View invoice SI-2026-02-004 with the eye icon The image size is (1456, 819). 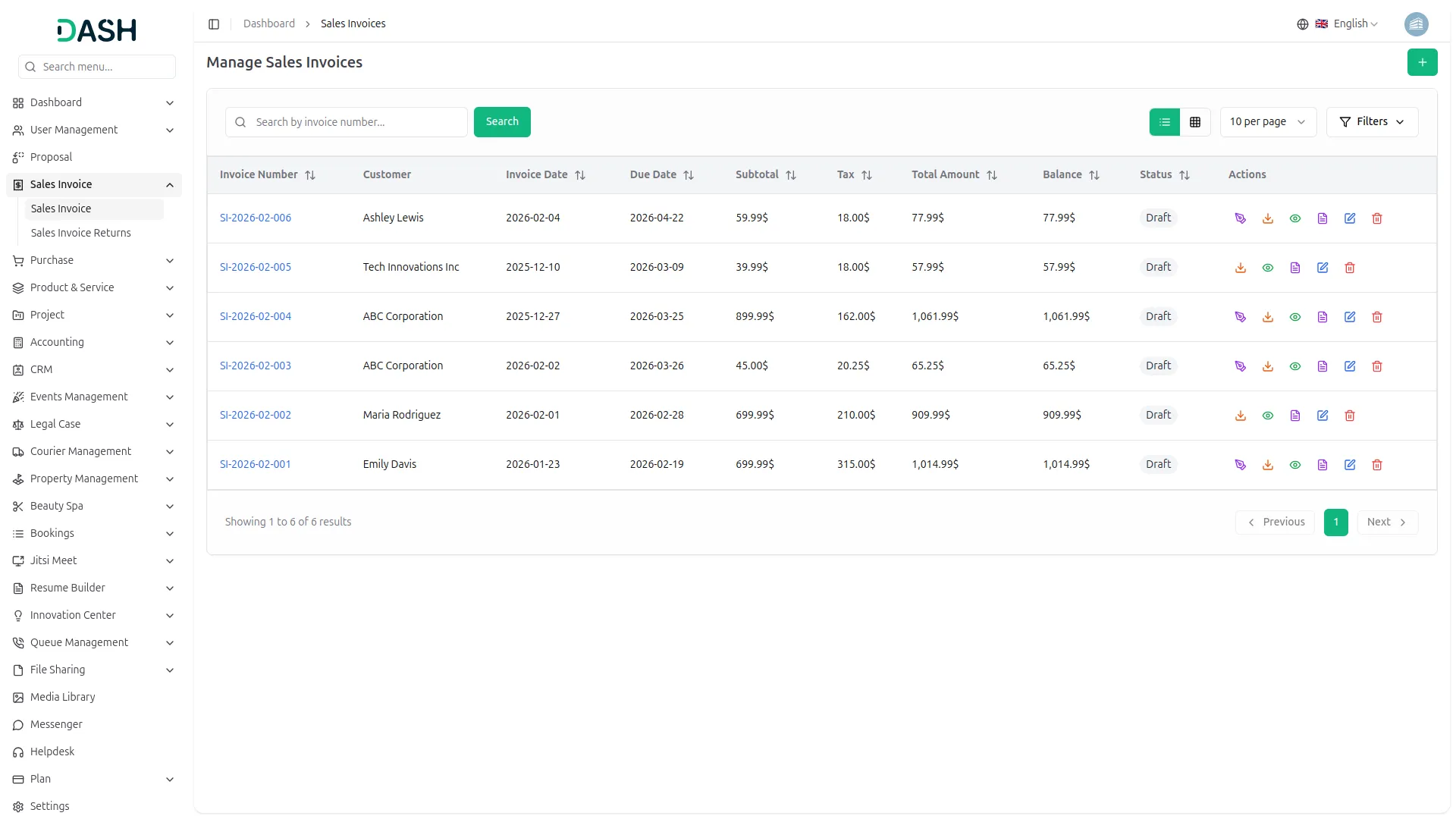[1295, 317]
